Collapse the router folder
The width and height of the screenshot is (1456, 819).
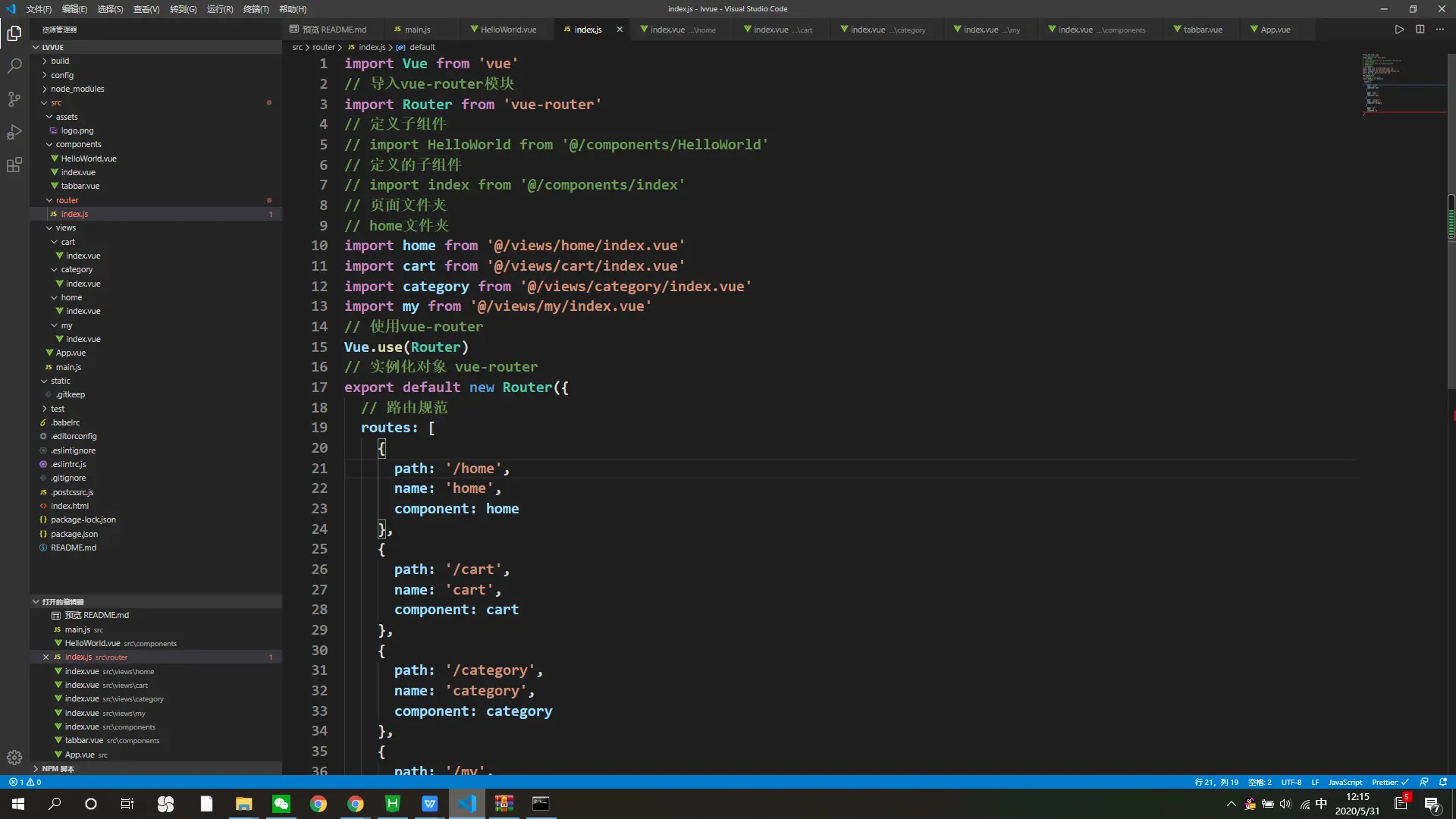point(67,200)
